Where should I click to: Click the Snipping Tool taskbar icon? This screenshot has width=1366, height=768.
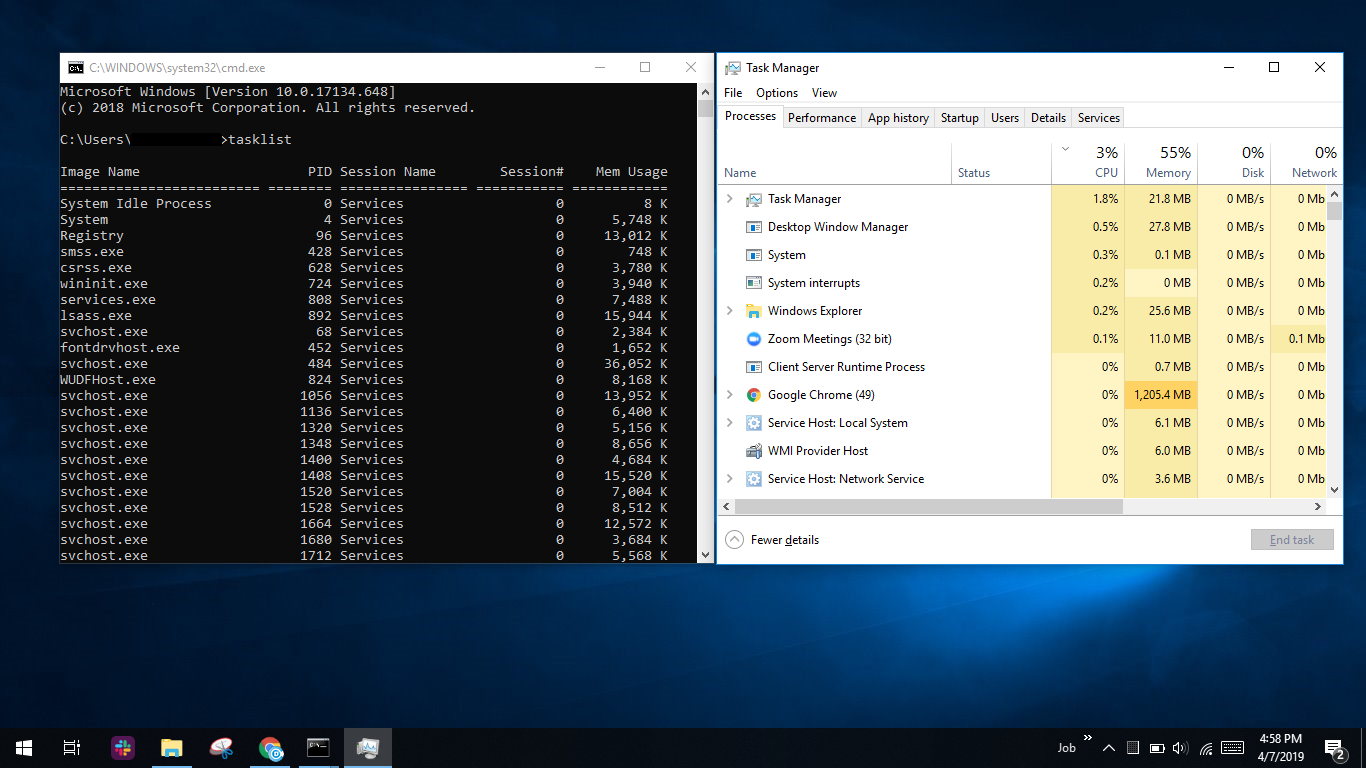221,747
